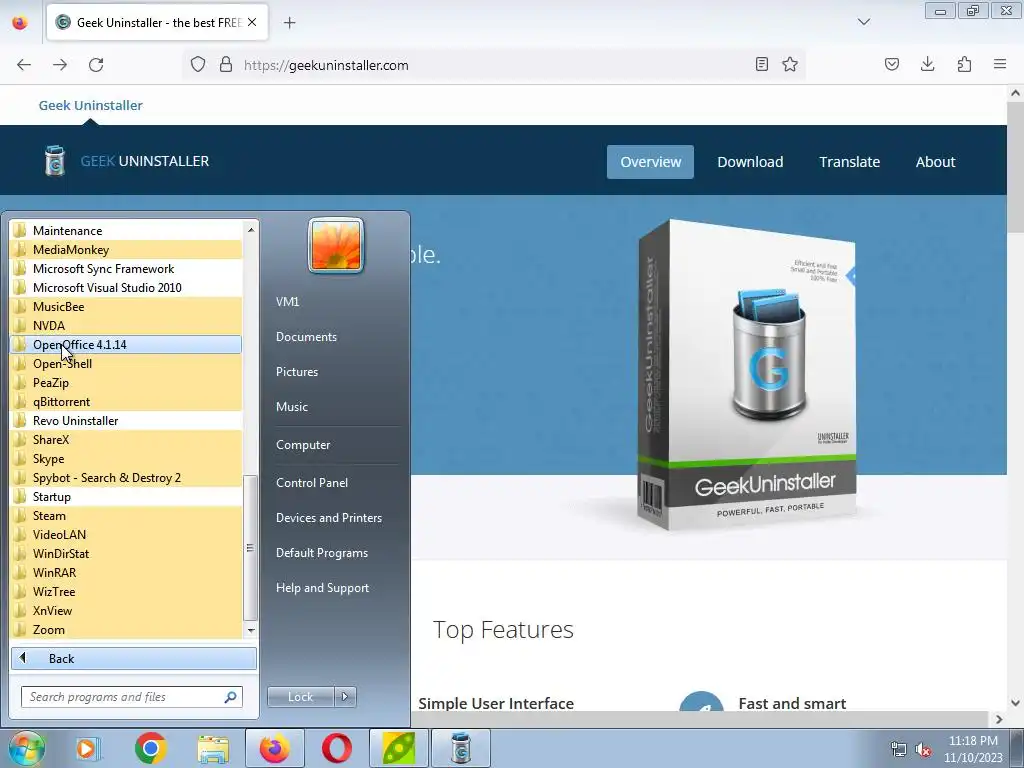This screenshot has width=1024, height=768.
Task: Open the About page tab
Action: (x=935, y=162)
